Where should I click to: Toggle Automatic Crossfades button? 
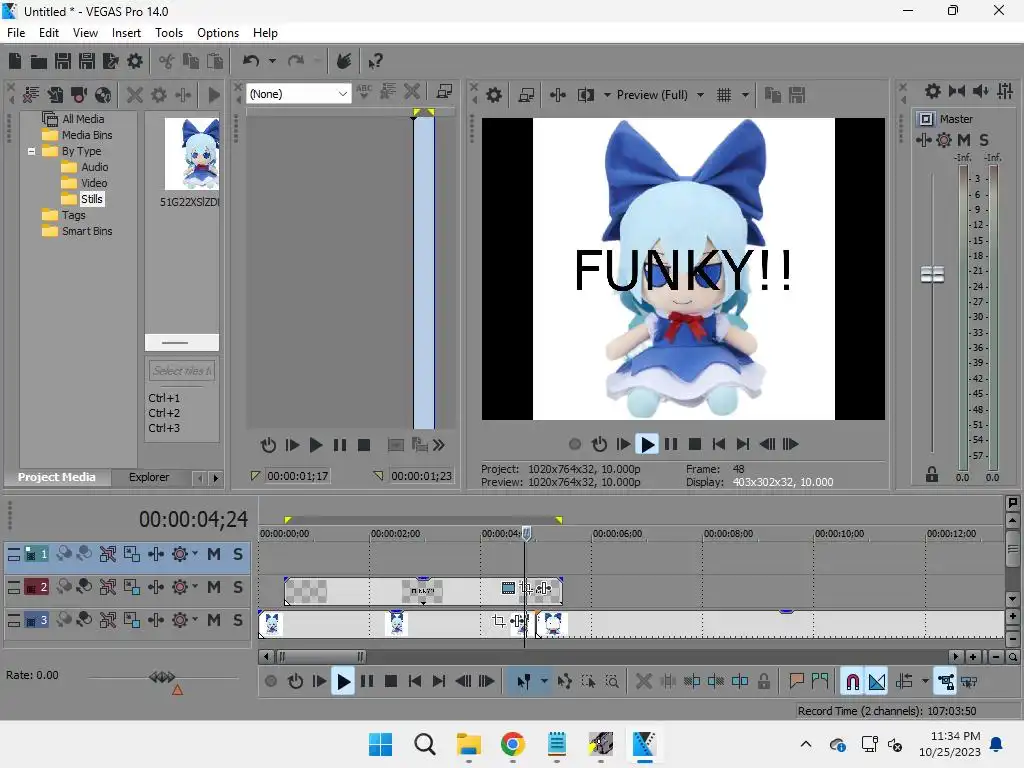[876, 682]
